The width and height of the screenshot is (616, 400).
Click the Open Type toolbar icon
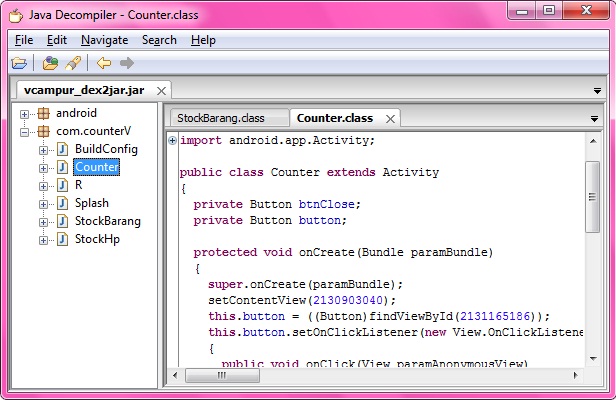click(x=50, y=63)
